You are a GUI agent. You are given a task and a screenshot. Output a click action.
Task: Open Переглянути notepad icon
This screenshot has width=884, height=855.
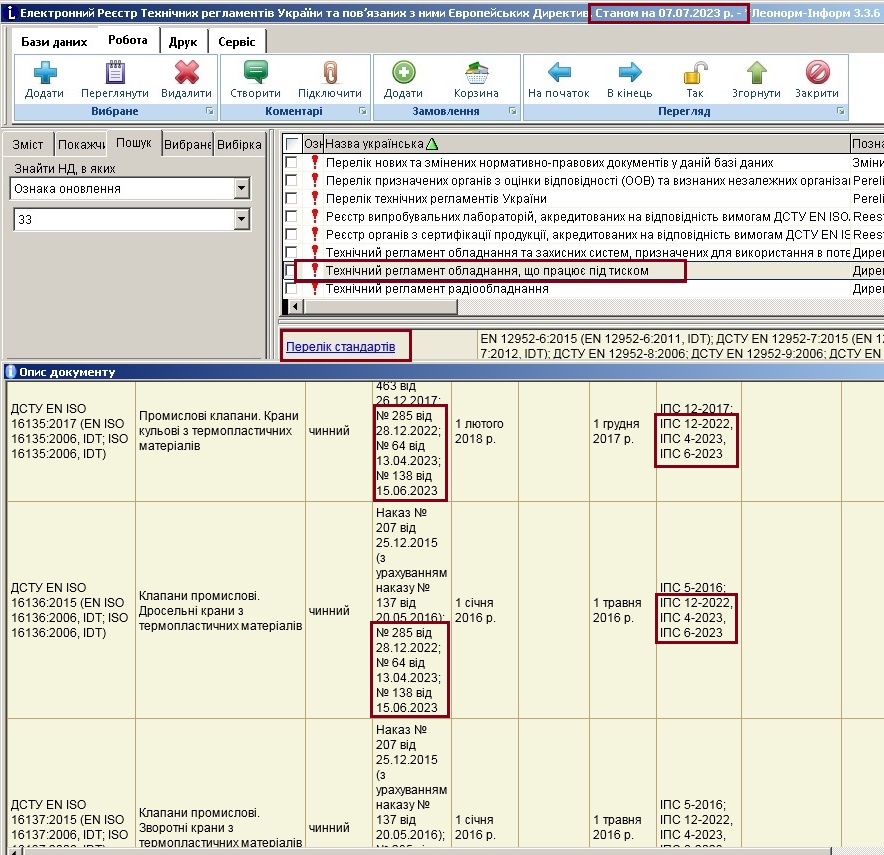(115, 72)
